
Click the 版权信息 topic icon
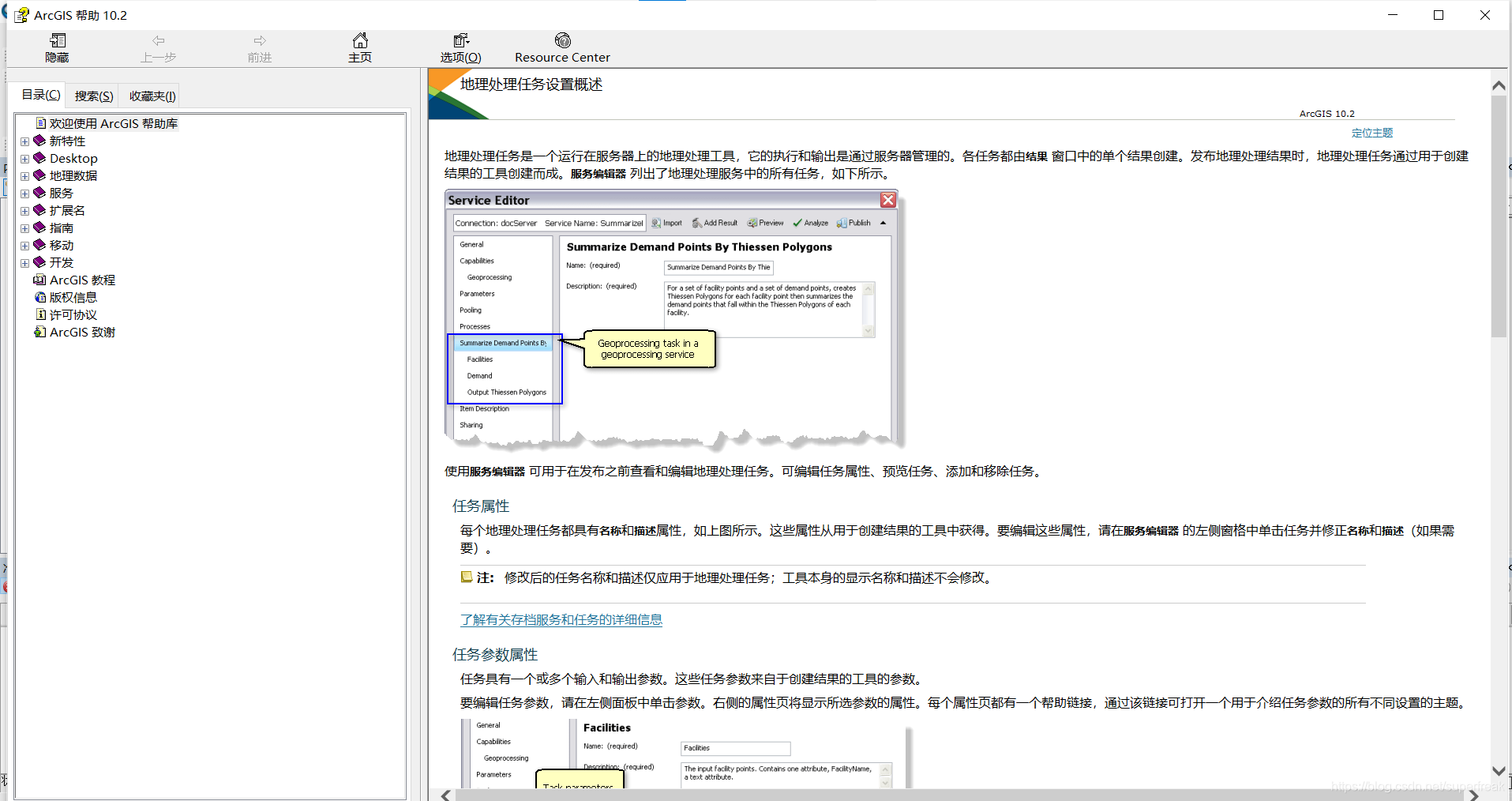click(x=40, y=297)
